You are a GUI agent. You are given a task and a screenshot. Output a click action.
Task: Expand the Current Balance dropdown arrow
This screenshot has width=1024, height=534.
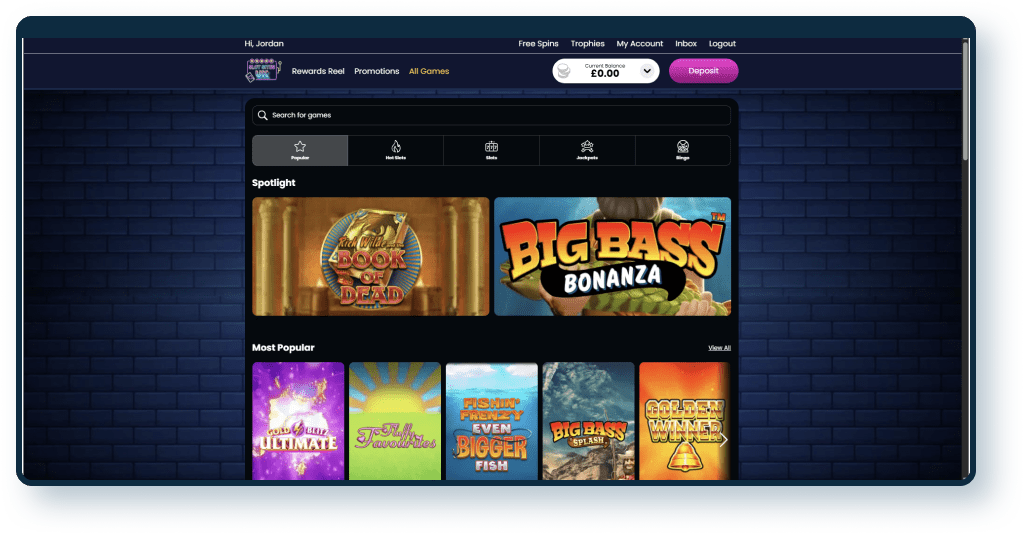pyautogui.click(x=647, y=71)
